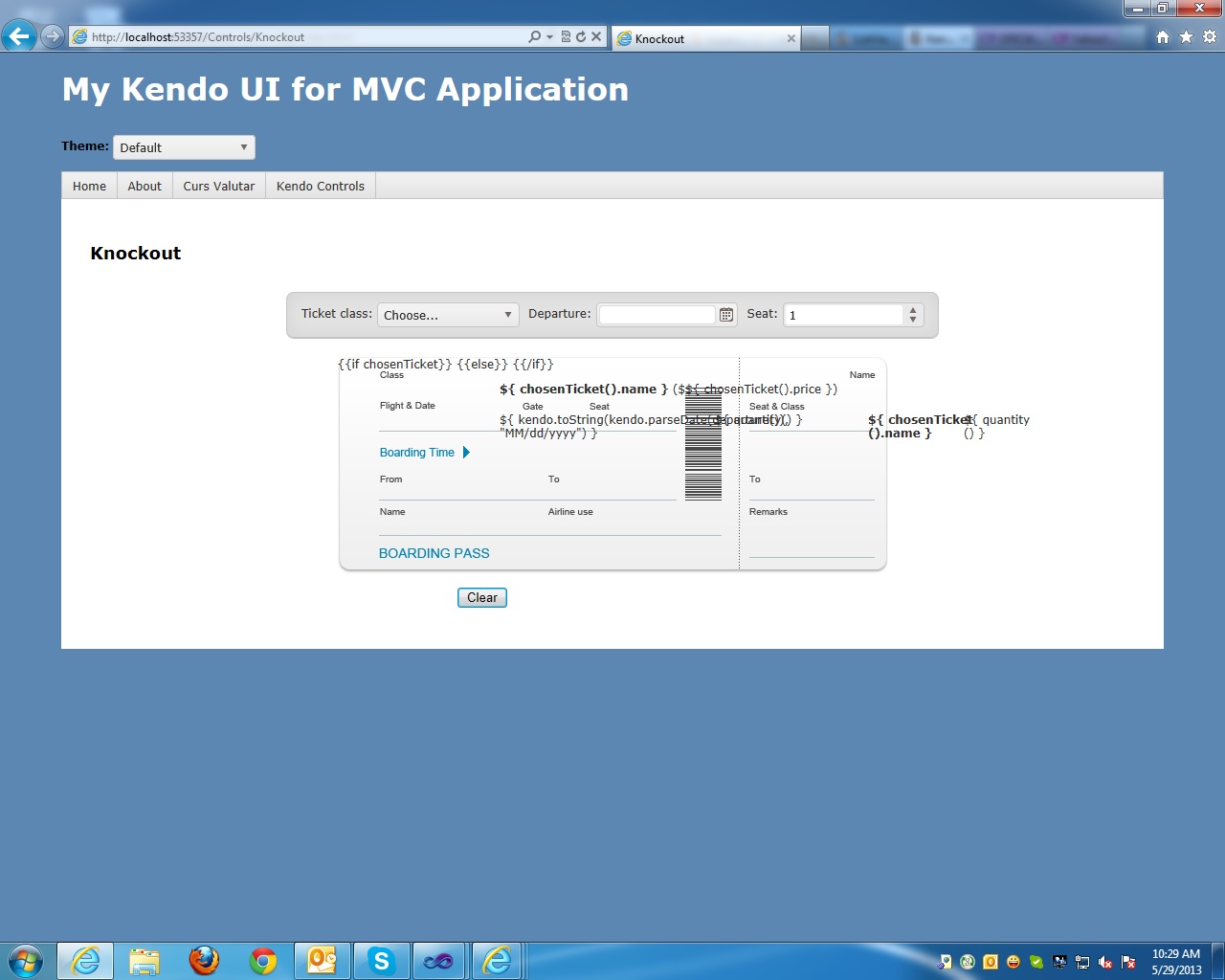This screenshot has width=1225, height=980.
Task: Click the My Kendo UI for MVC Application title
Action: click(x=345, y=89)
